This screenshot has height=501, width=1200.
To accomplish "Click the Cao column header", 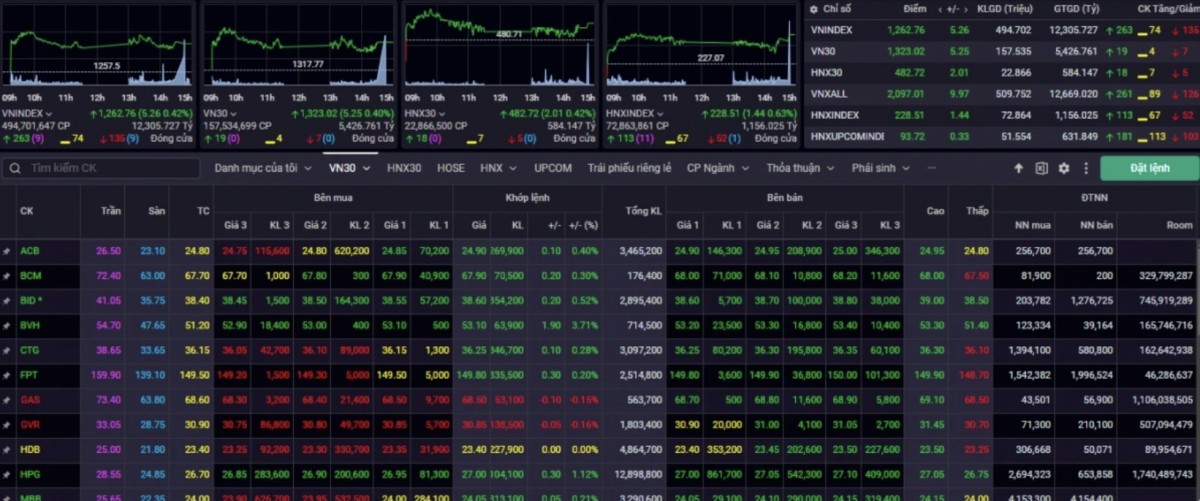I will point(936,211).
